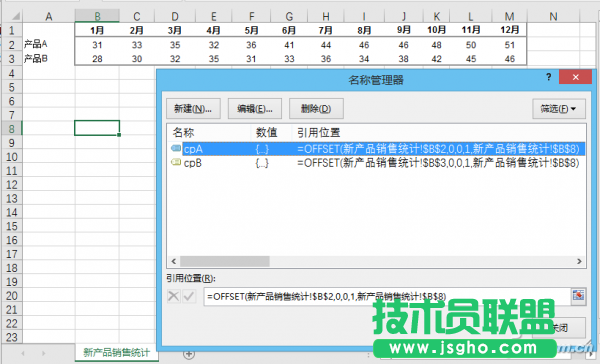The height and width of the screenshot is (364, 600).
Task: Click the 1月 header cell
Action: [x=97, y=30]
